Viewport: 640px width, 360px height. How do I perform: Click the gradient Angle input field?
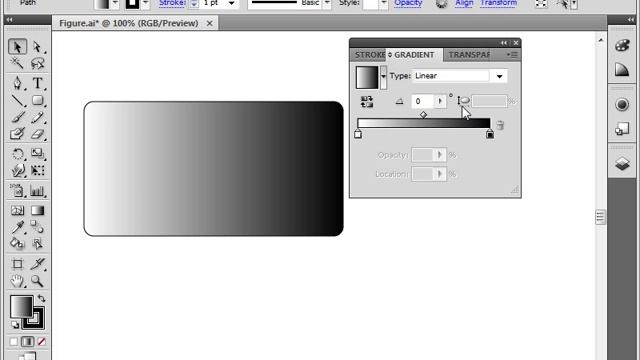(422, 101)
